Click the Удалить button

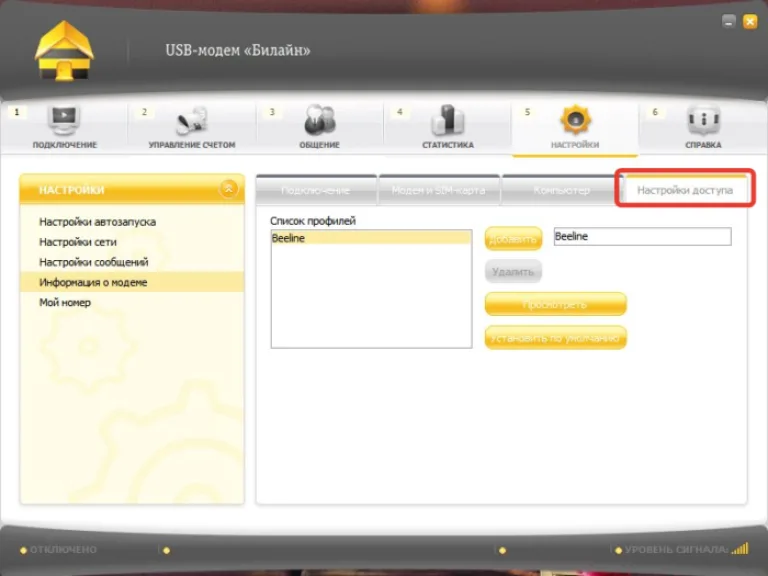coord(513,271)
